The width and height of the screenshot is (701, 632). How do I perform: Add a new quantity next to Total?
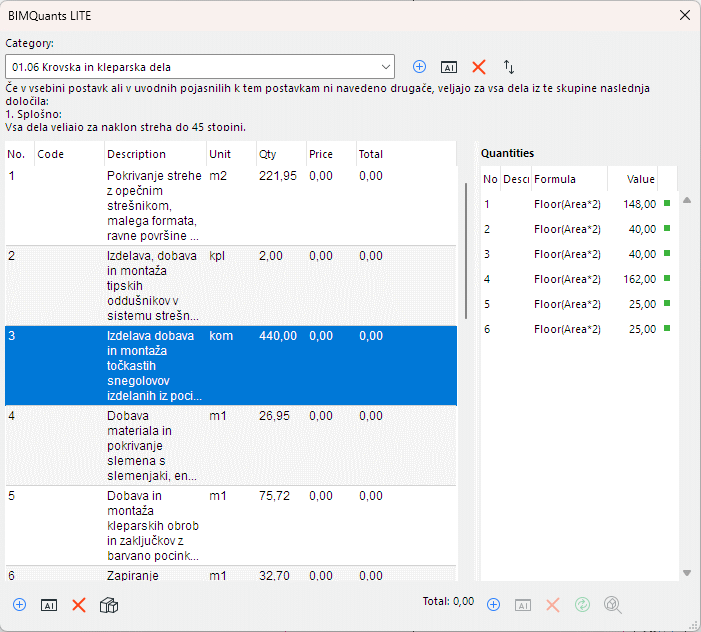(x=493, y=605)
